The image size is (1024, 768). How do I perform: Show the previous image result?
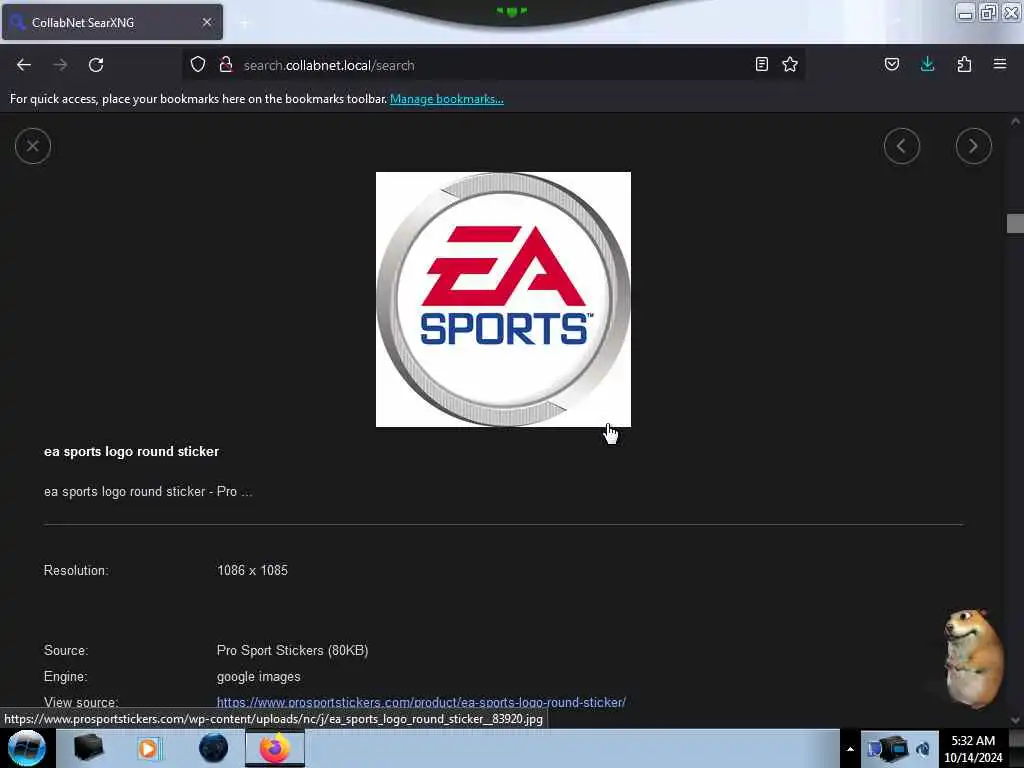coord(902,146)
